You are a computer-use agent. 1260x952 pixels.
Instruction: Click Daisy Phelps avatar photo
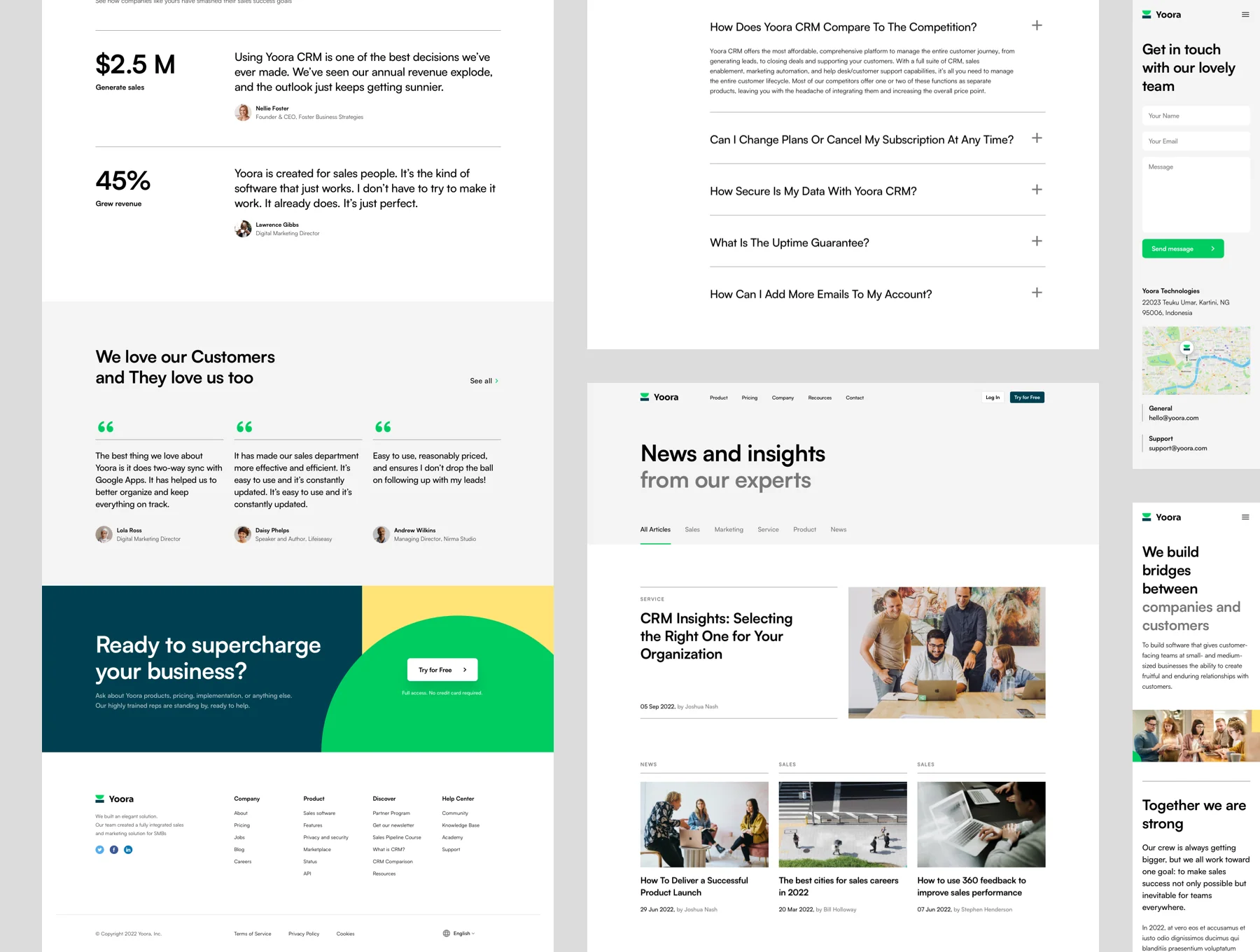[x=242, y=534]
